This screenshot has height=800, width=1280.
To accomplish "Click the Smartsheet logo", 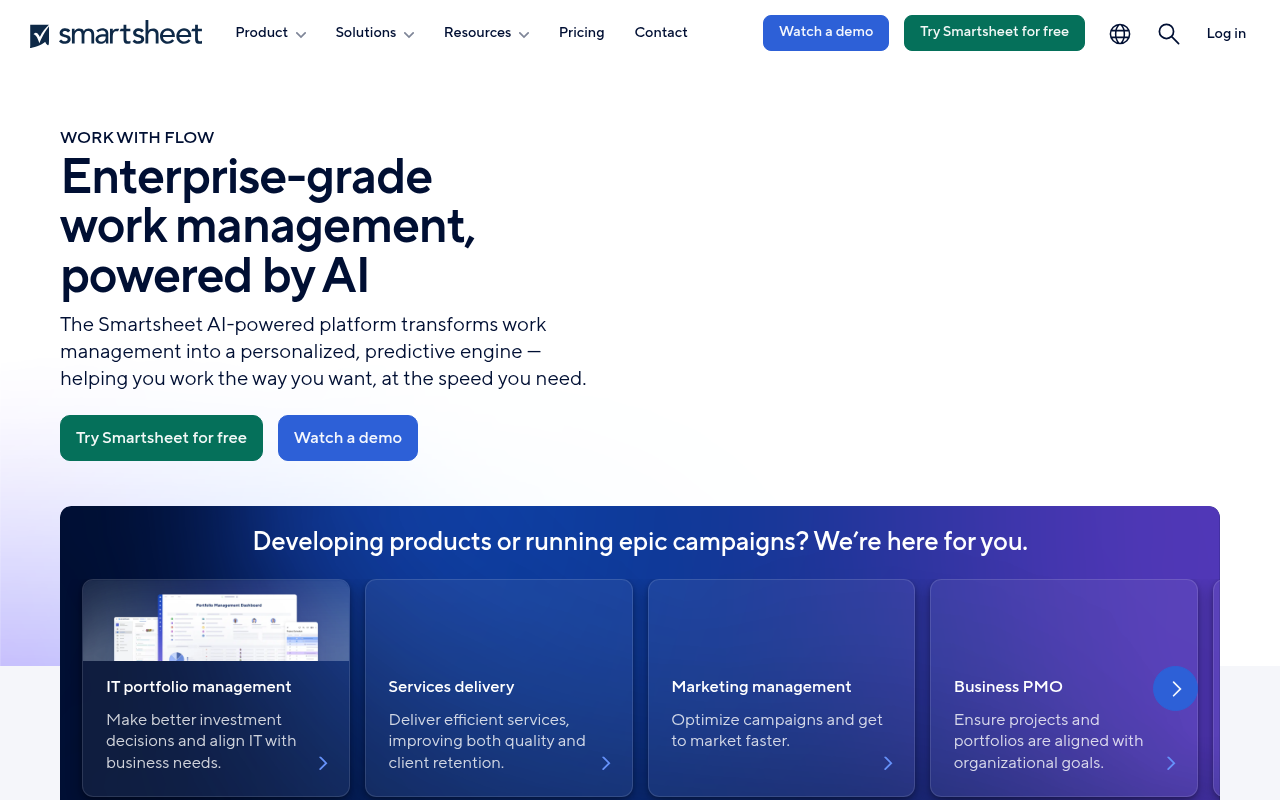I will (116, 34).
